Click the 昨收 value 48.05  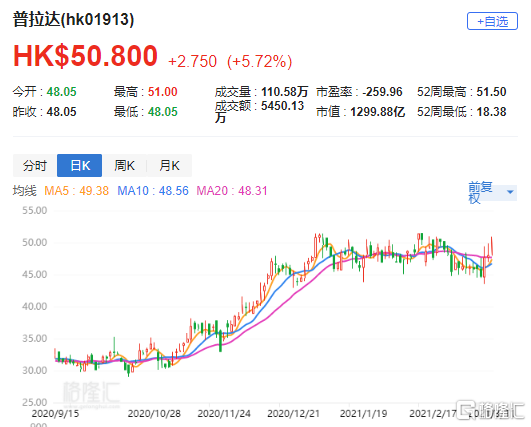[62, 112]
